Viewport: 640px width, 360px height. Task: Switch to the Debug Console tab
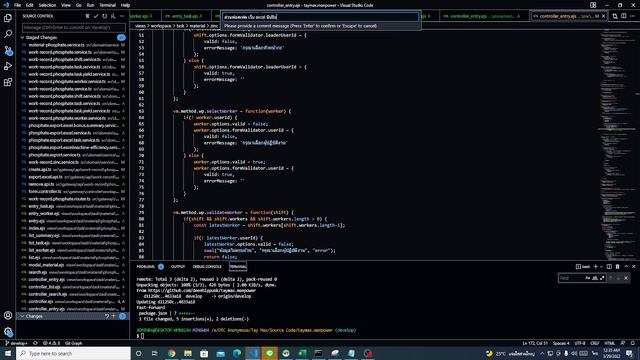pos(207,267)
